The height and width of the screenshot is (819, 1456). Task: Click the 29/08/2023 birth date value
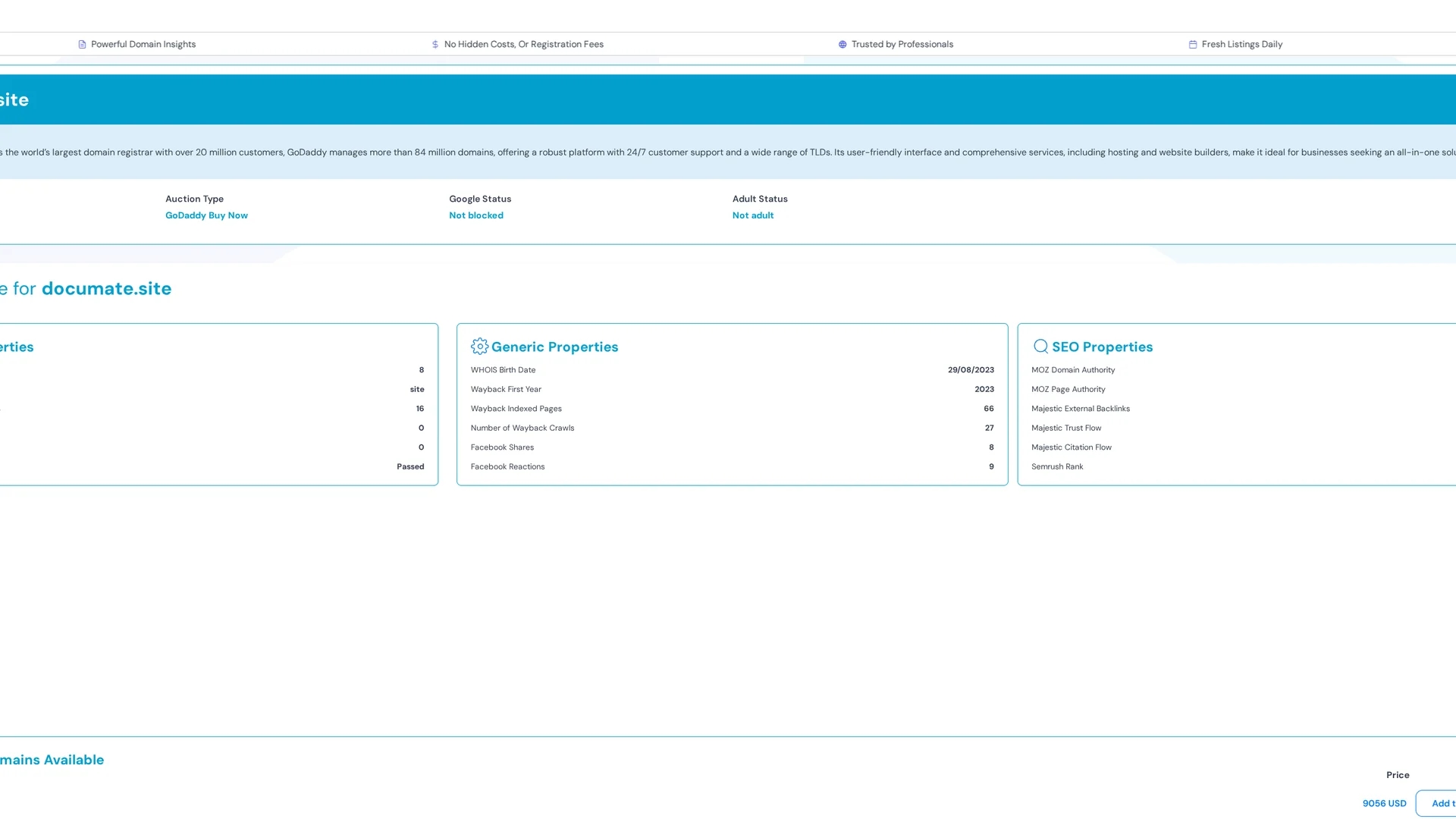point(971,370)
